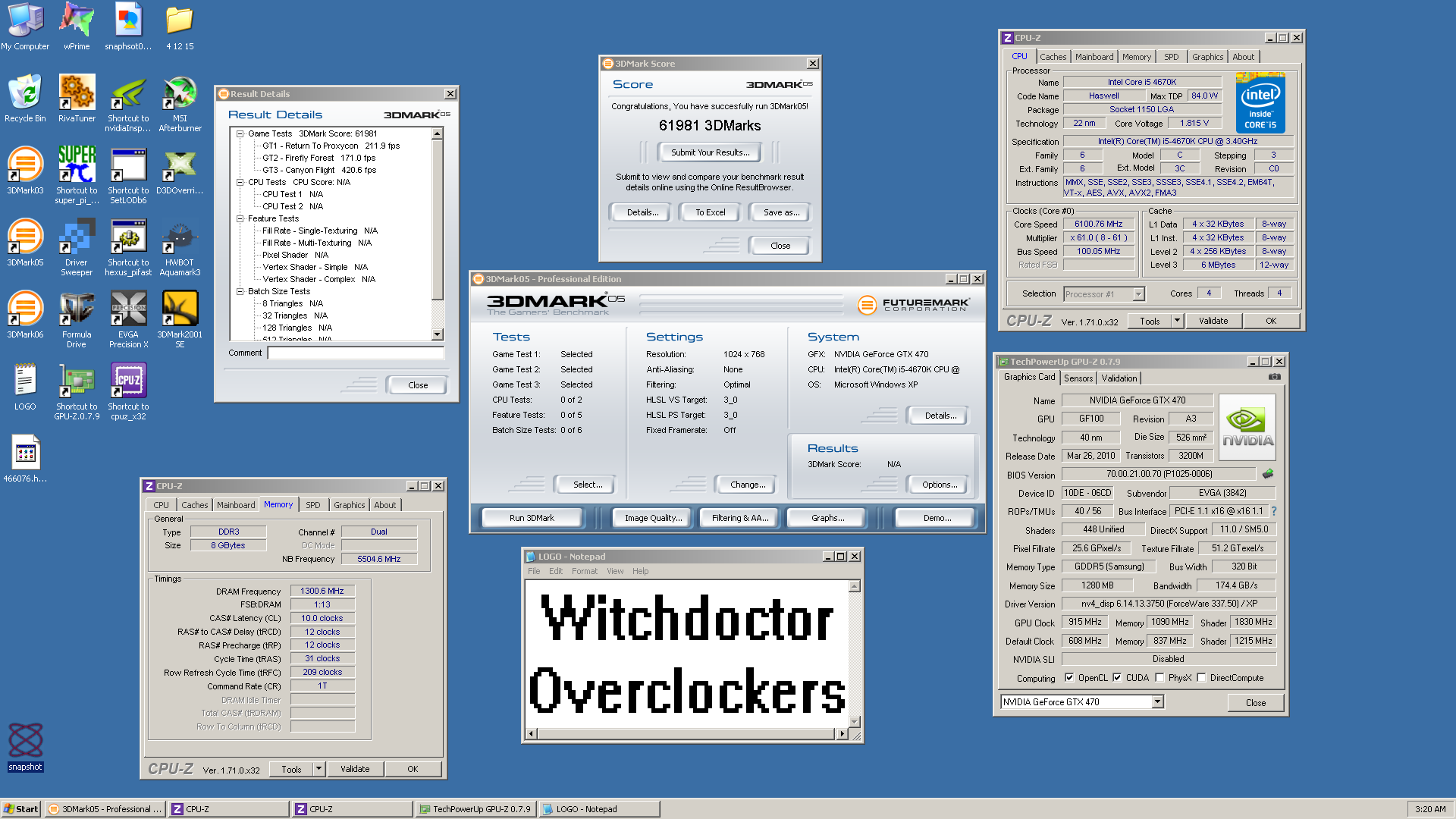Image resolution: width=1456 pixels, height=819 pixels.
Task: Open the GPU selection dropdown in GPU-Z
Action: pos(1157,702)
